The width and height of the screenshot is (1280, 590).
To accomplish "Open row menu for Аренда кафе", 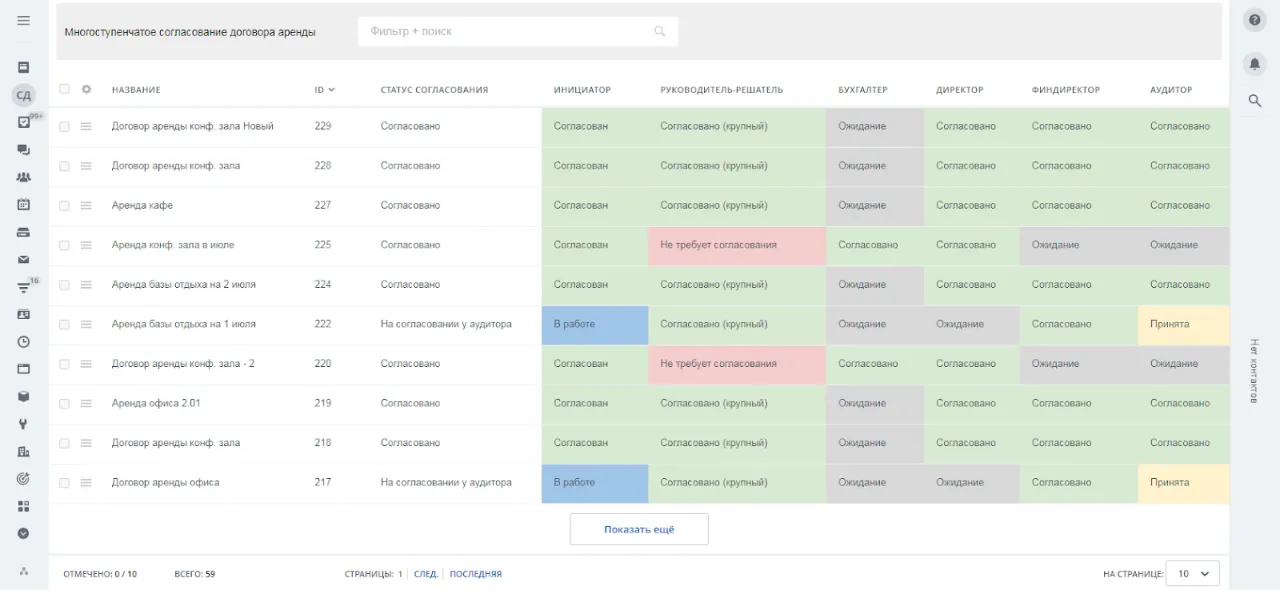I will point(86,205).
